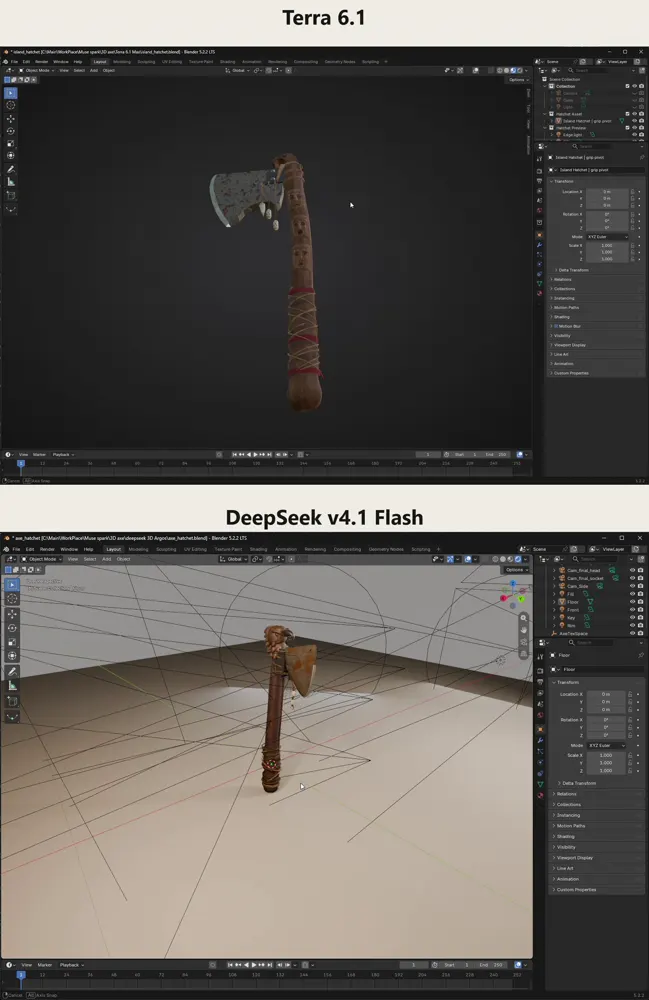This screenshot has width=649, height=1000.
Task: Hide Hatchet Asset collection in Terra 6.1 outliner
Action: [634, 114]
